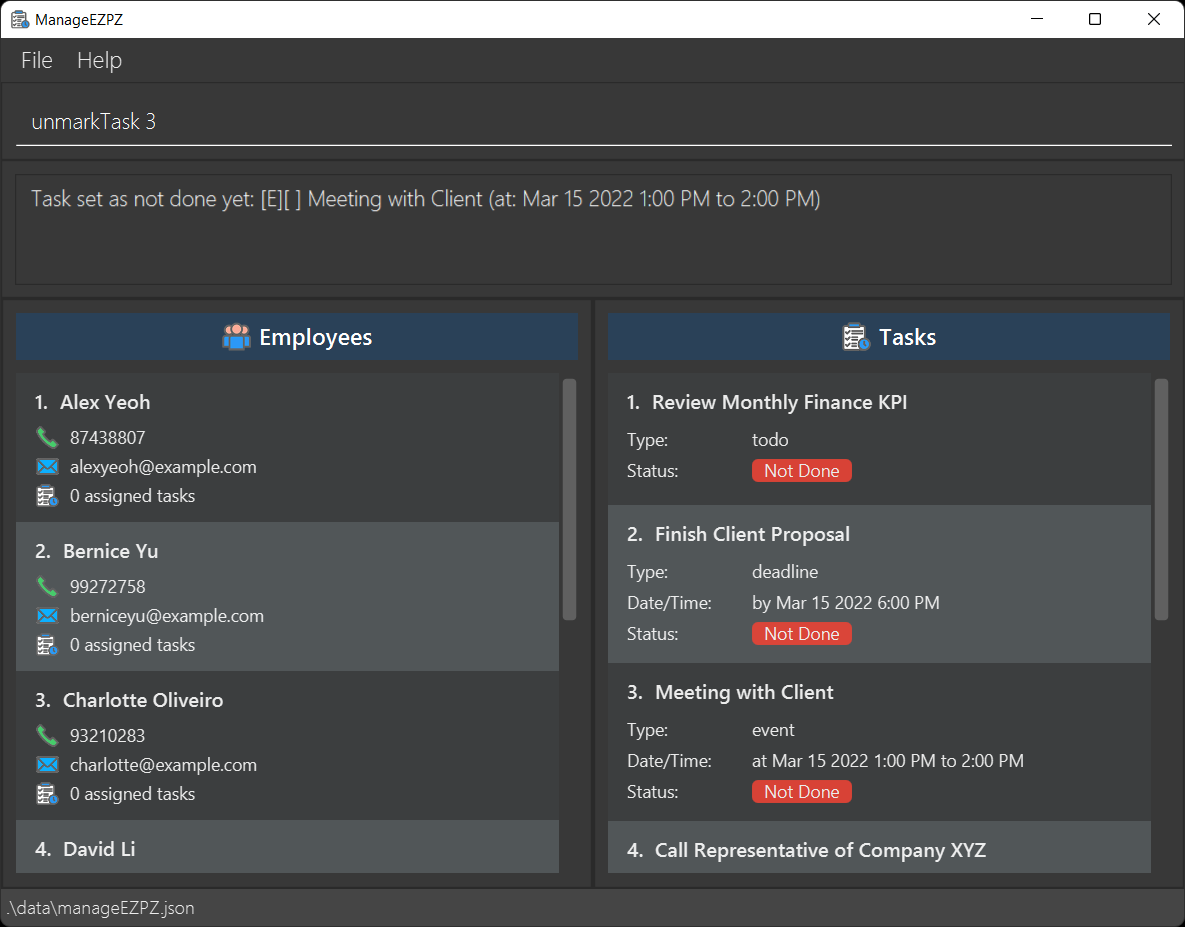This screenshot has width=1185, height=927.
Task: Click the email icon beside berniceyu@example.com
Action: [x=47, y=616]
